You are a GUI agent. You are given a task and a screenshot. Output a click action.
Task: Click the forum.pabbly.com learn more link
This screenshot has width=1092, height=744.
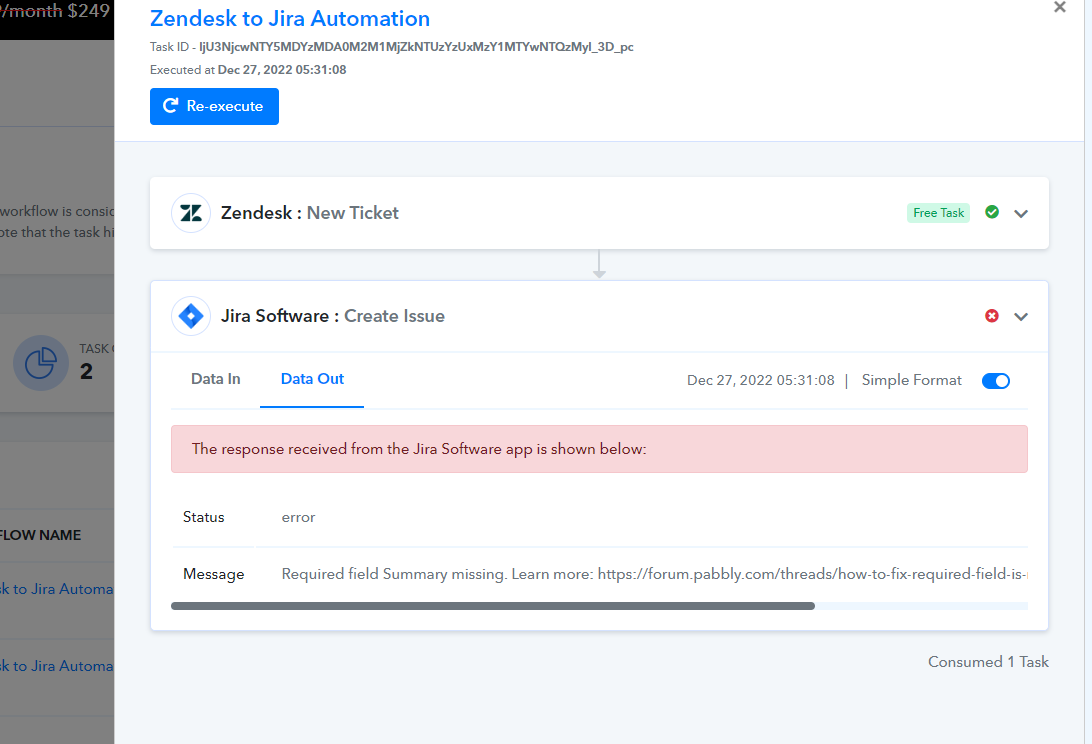[812, 574]
